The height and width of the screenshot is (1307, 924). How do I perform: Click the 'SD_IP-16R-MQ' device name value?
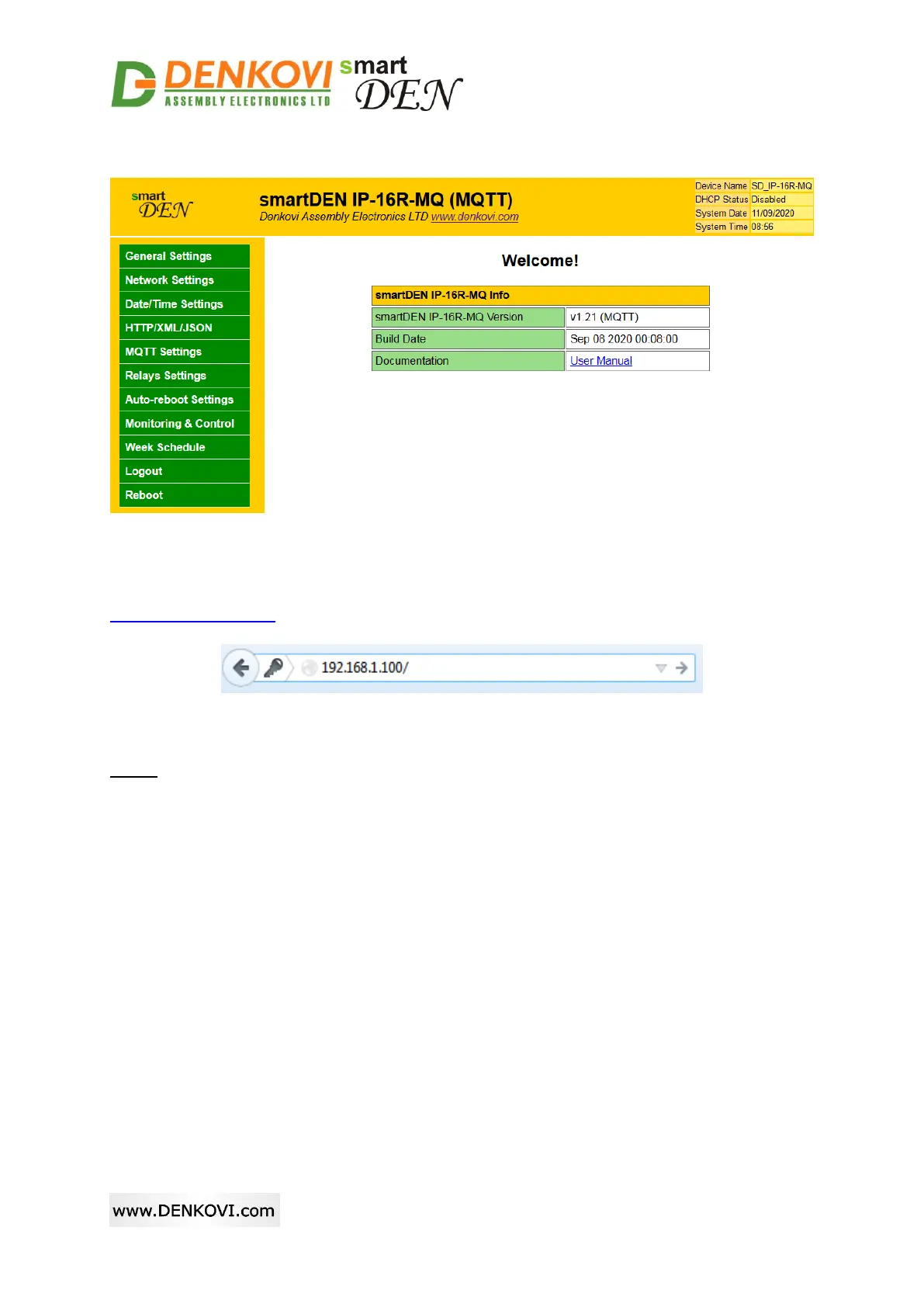[x=781, y=186]
